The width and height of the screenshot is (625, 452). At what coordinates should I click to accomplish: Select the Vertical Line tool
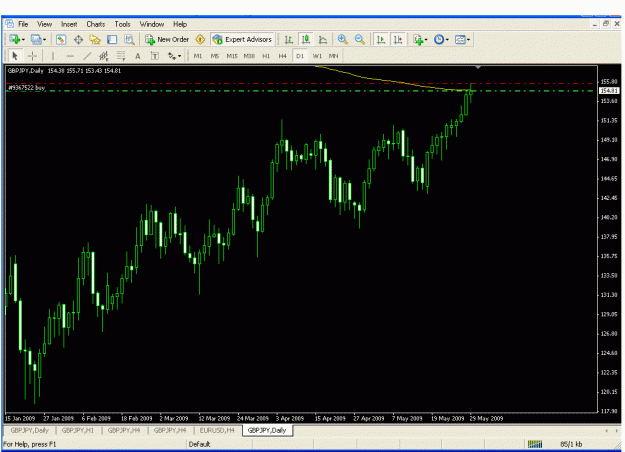tap(53, 56)
